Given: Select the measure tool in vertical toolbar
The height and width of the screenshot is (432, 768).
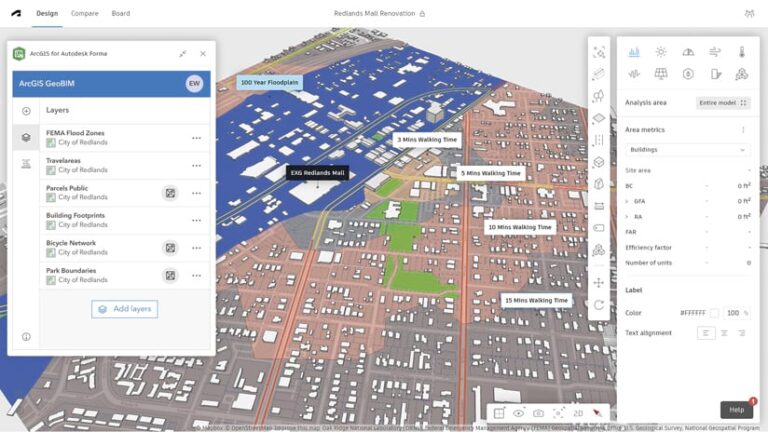Looking at the screenshot, I should coord(599,206).
